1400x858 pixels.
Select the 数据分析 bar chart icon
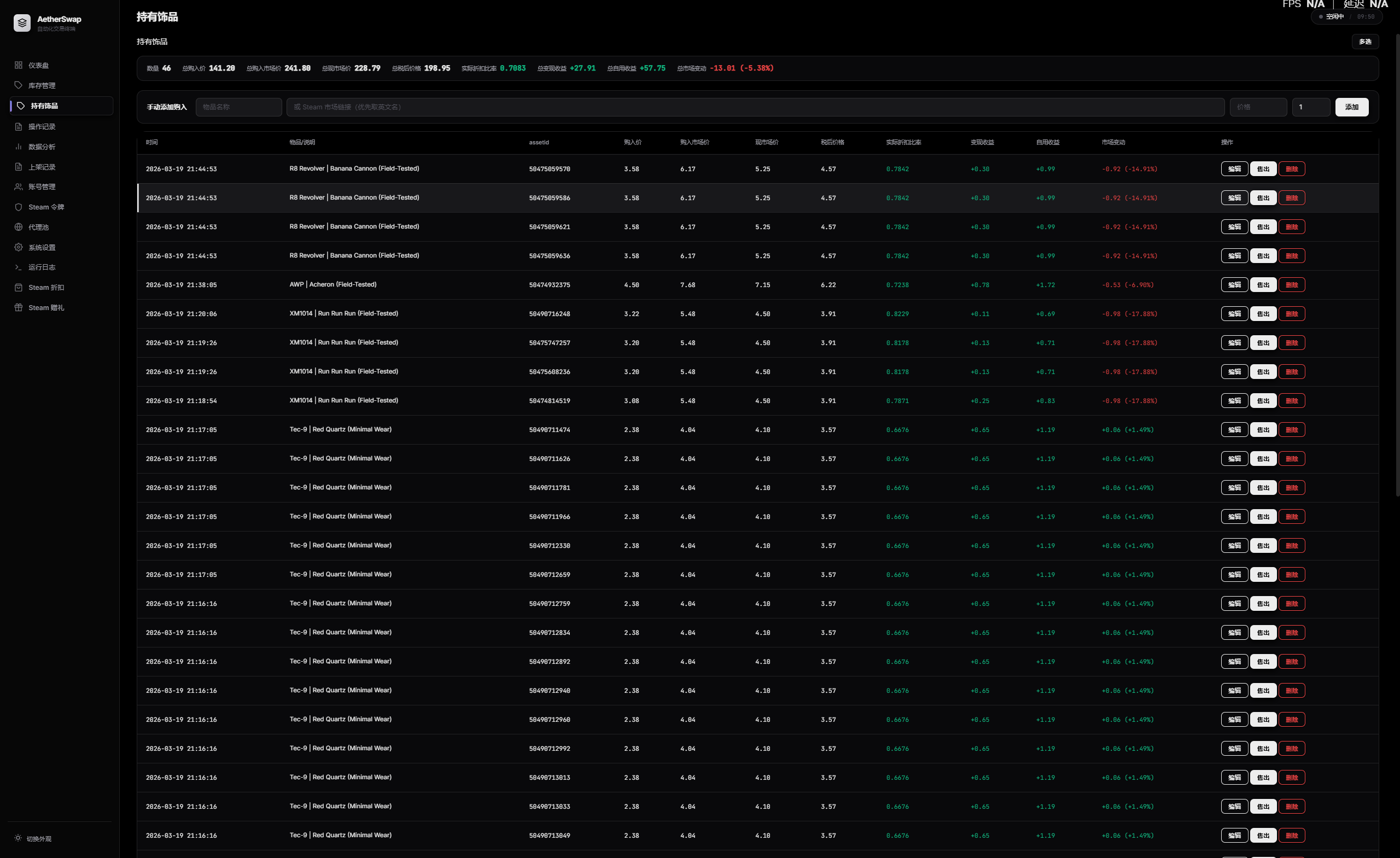click(18, 147)
